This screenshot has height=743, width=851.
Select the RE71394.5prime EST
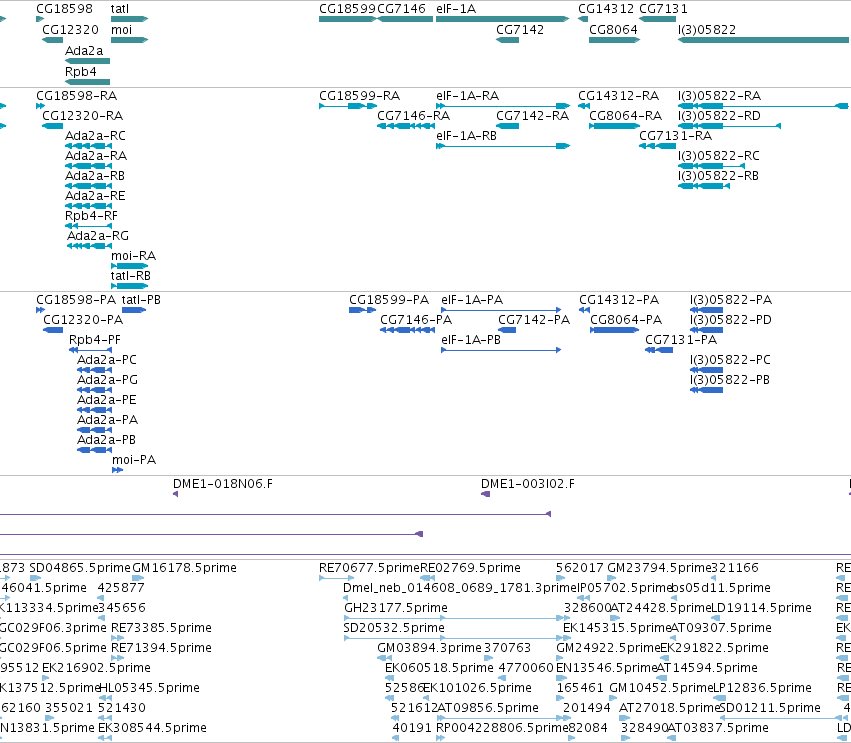pyautogui.click(x=117, y=658)
